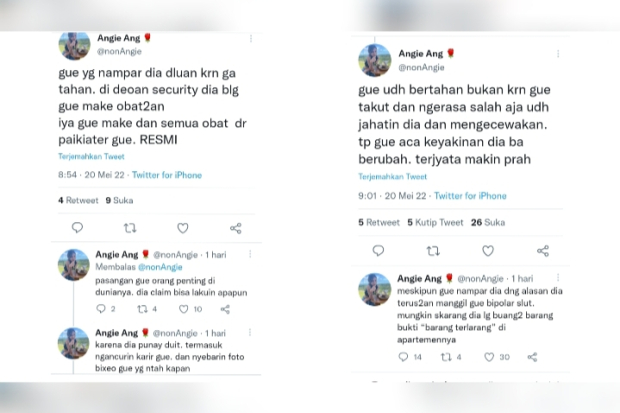The width and height of the screenshot is (620, 413).
Task: Open the @nonAngie mention in 'Membalas' line
Action: [x=160, y=267]
